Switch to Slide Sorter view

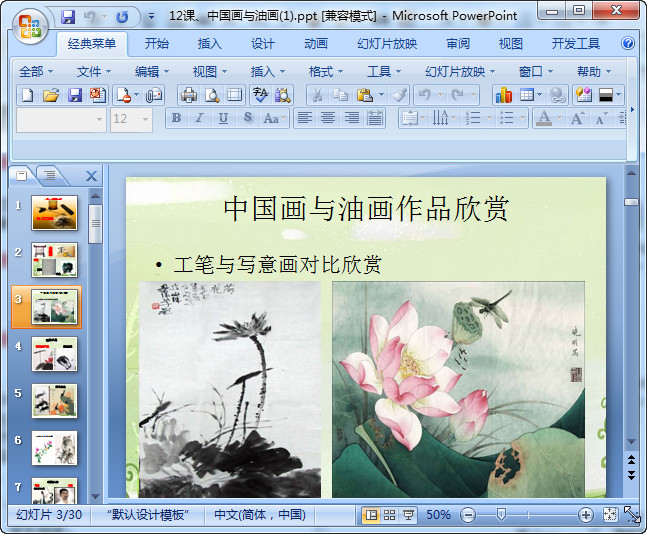[390, 515]
